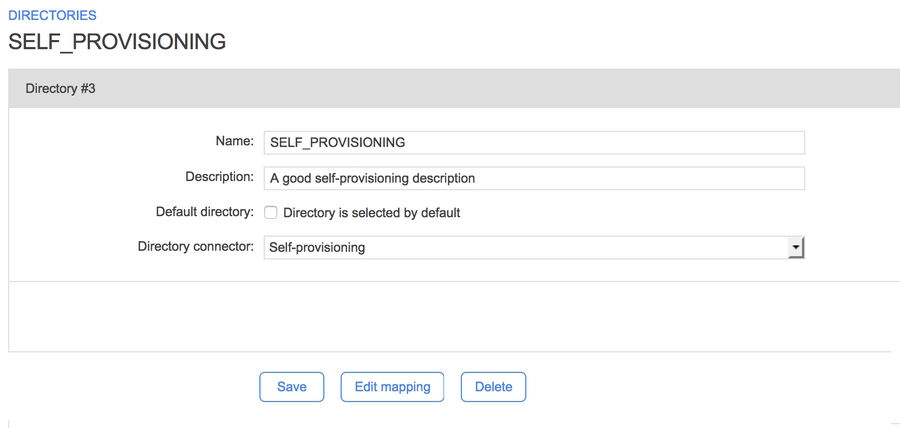The width and height of the screenshot is (900, 428).
Task: Enable the Default directory checkbox
Action: tap(271, 213)
